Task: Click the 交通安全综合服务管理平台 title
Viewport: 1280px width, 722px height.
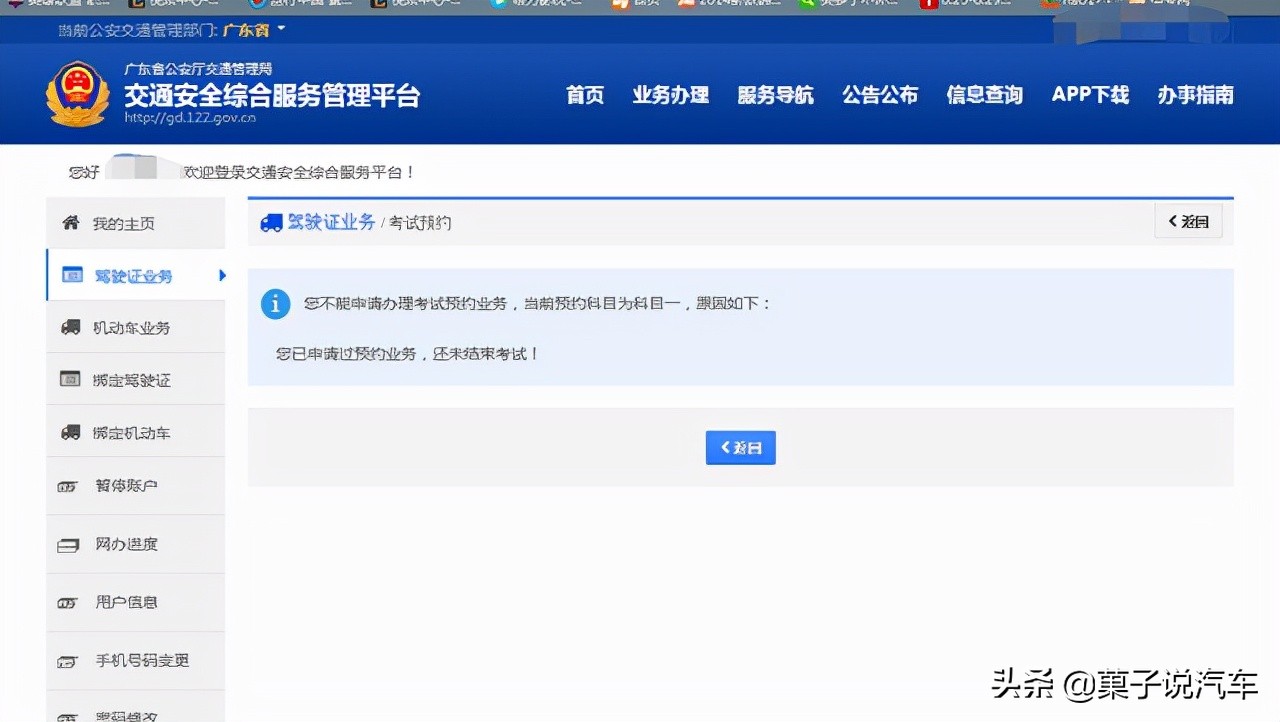Action: coord(272,95)
